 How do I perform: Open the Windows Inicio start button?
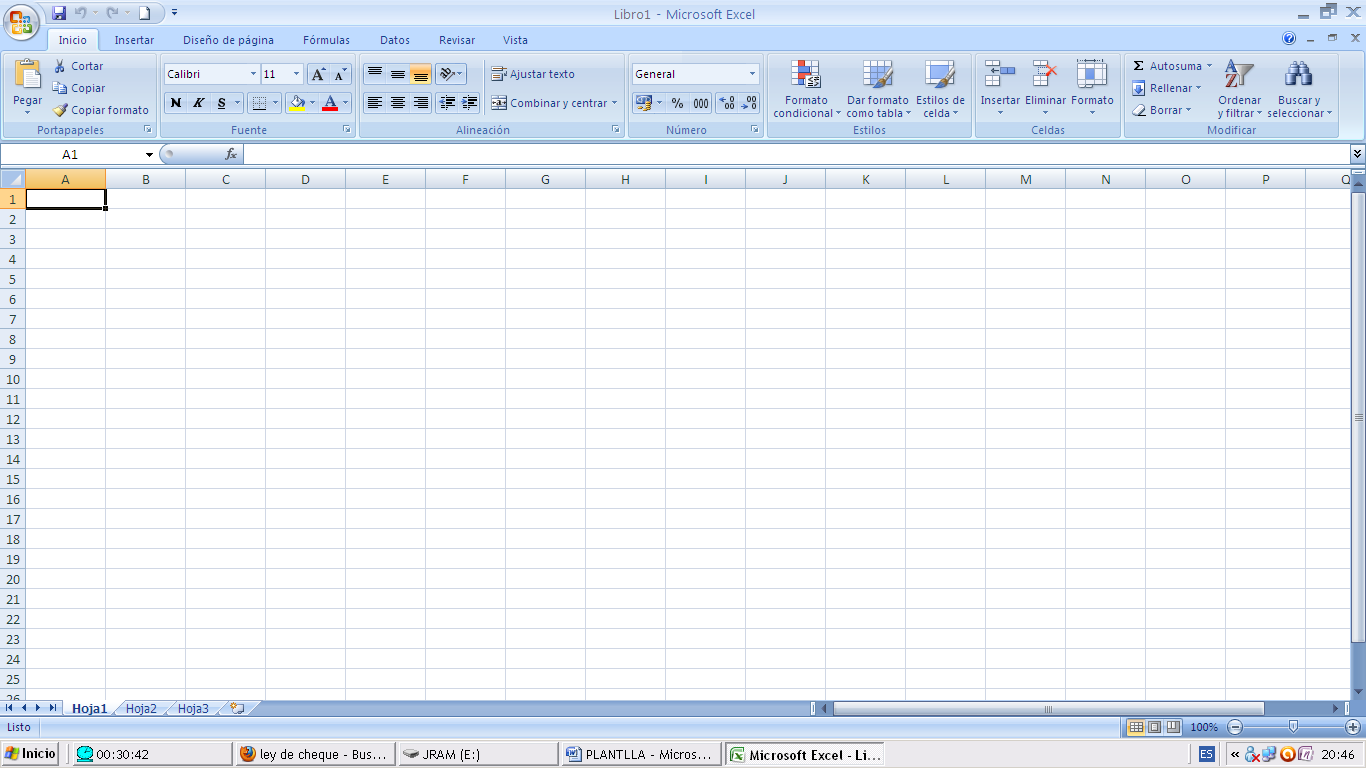pos(31,754)
